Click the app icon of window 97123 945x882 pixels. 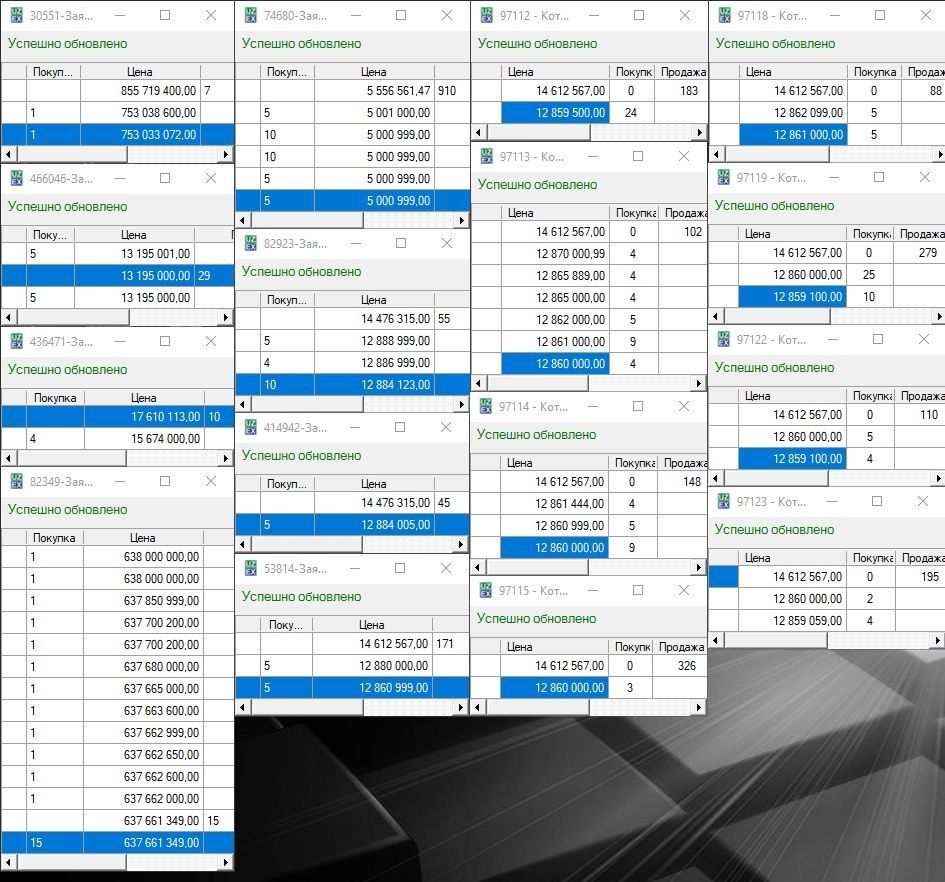pos(723,501)
